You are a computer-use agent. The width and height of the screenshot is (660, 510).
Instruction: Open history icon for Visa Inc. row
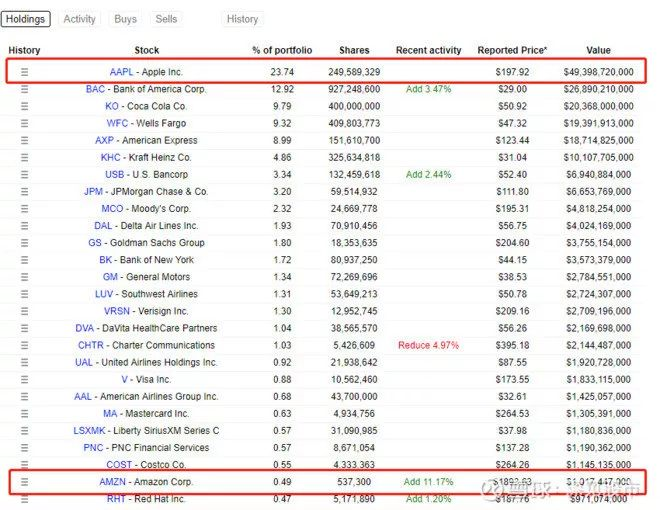tap(24, 380)
